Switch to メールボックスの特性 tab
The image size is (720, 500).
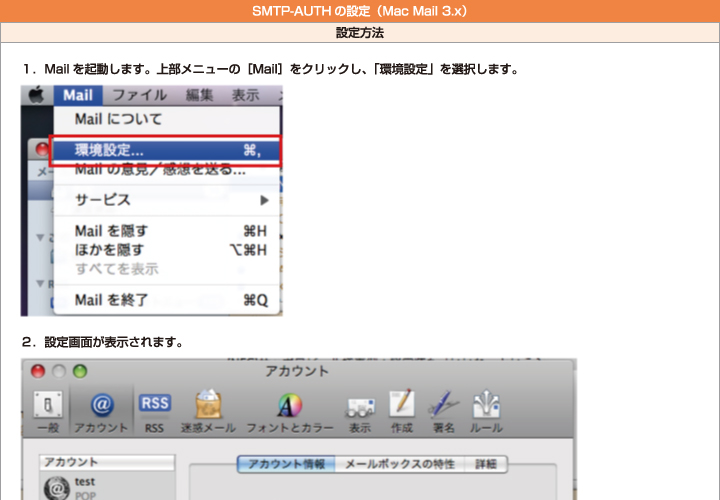(x=400, y=464)
